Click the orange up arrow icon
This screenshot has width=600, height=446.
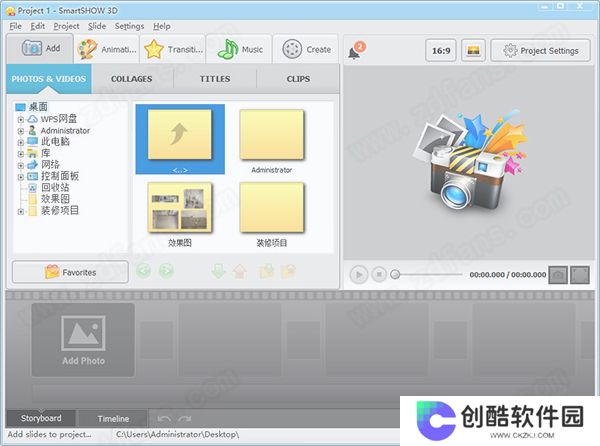point(240,271)
